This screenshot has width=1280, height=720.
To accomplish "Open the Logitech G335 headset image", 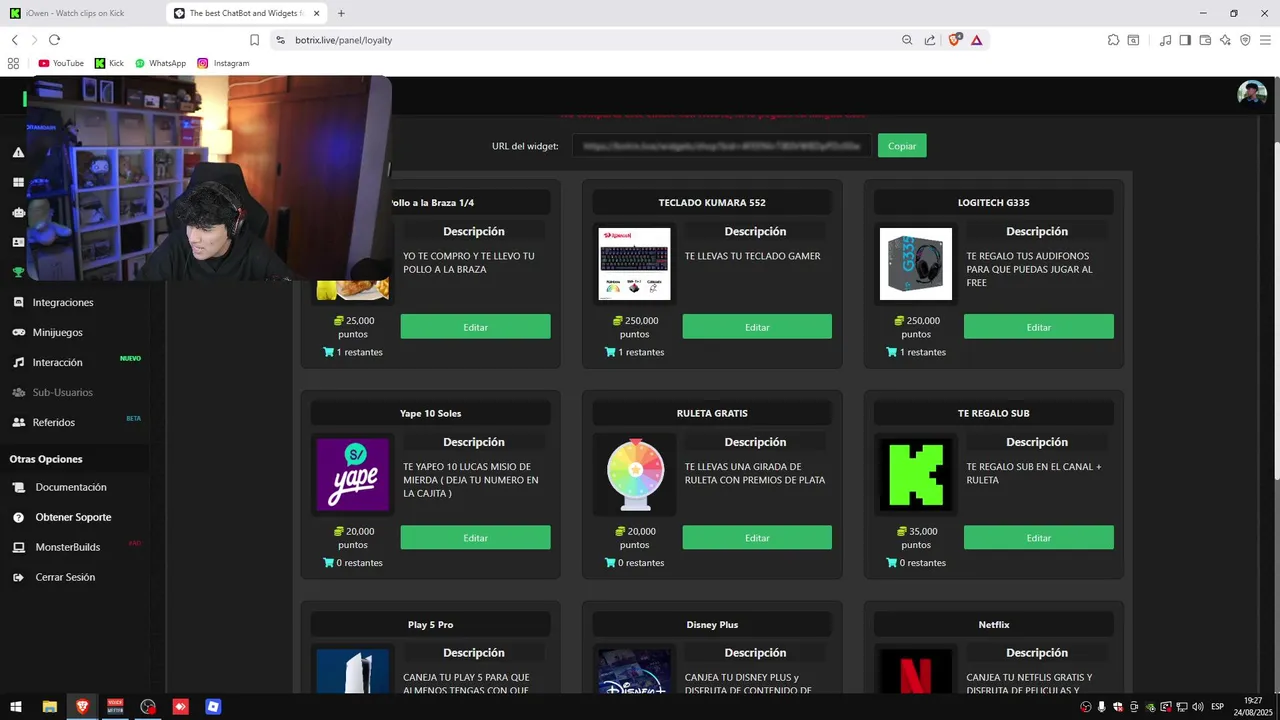I will [x=916, y=264].
